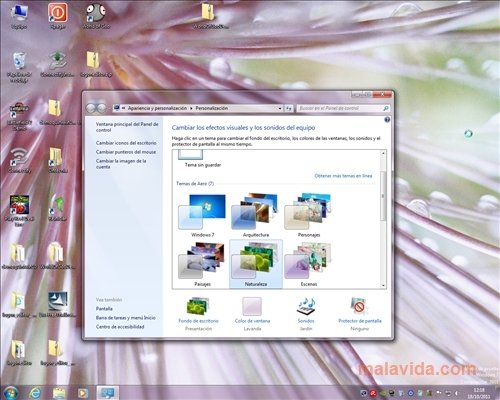This screenshot has width=500, height=400.
Task: Open the green leaf desktop shortcut
Action: click(57, 208)
